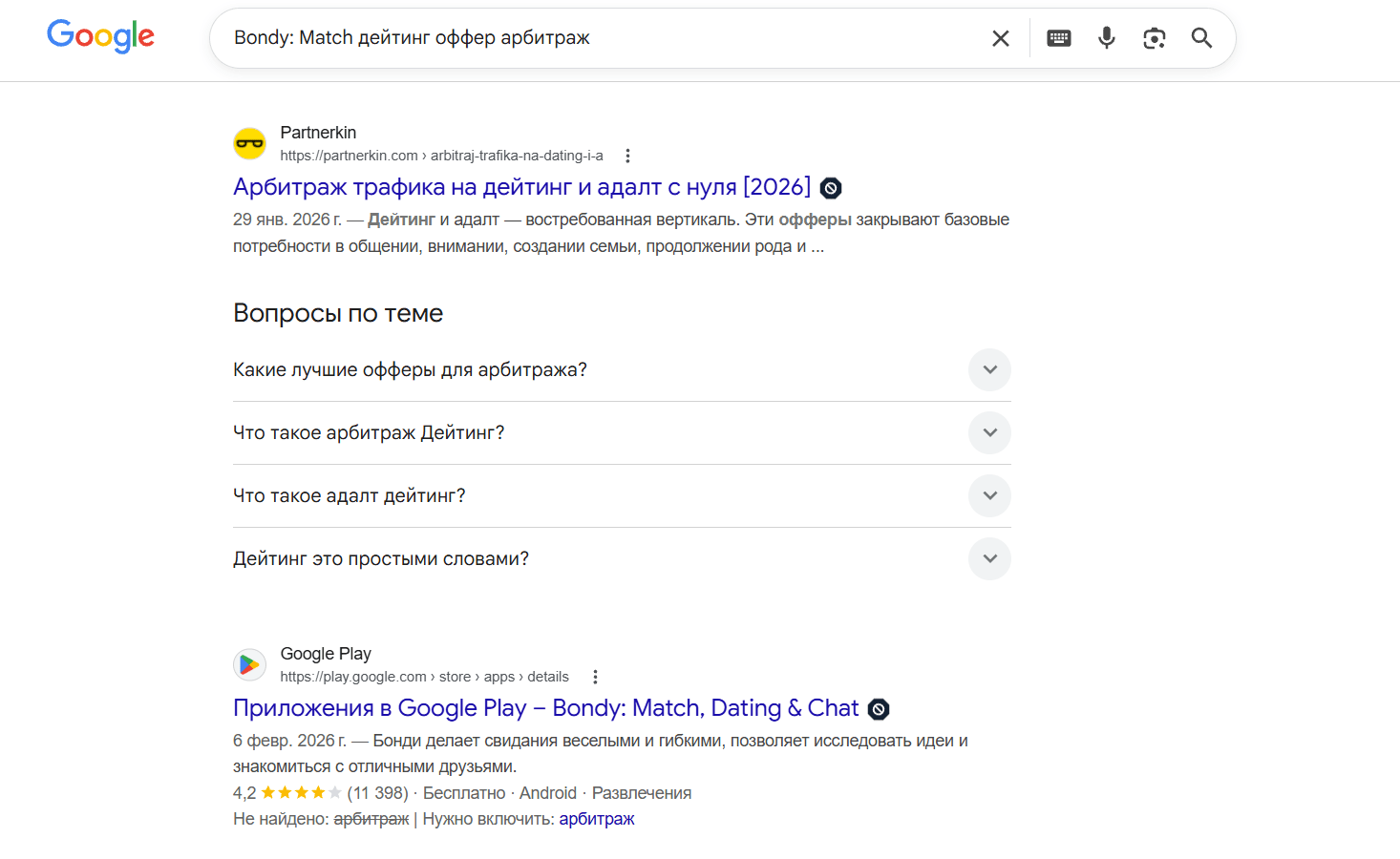Click blocked badge next to Partnerkin title
This screenshot has height=859, width=1400.
[831, 188]
